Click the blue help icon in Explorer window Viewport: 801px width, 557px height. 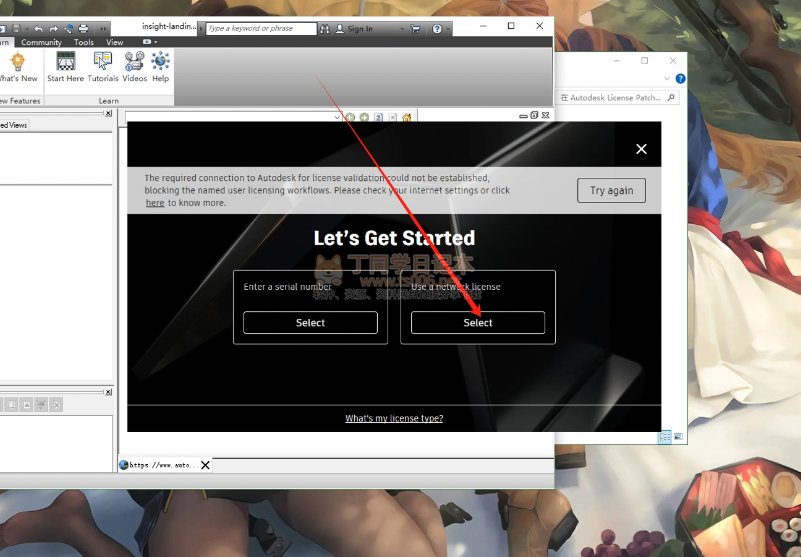680,78
